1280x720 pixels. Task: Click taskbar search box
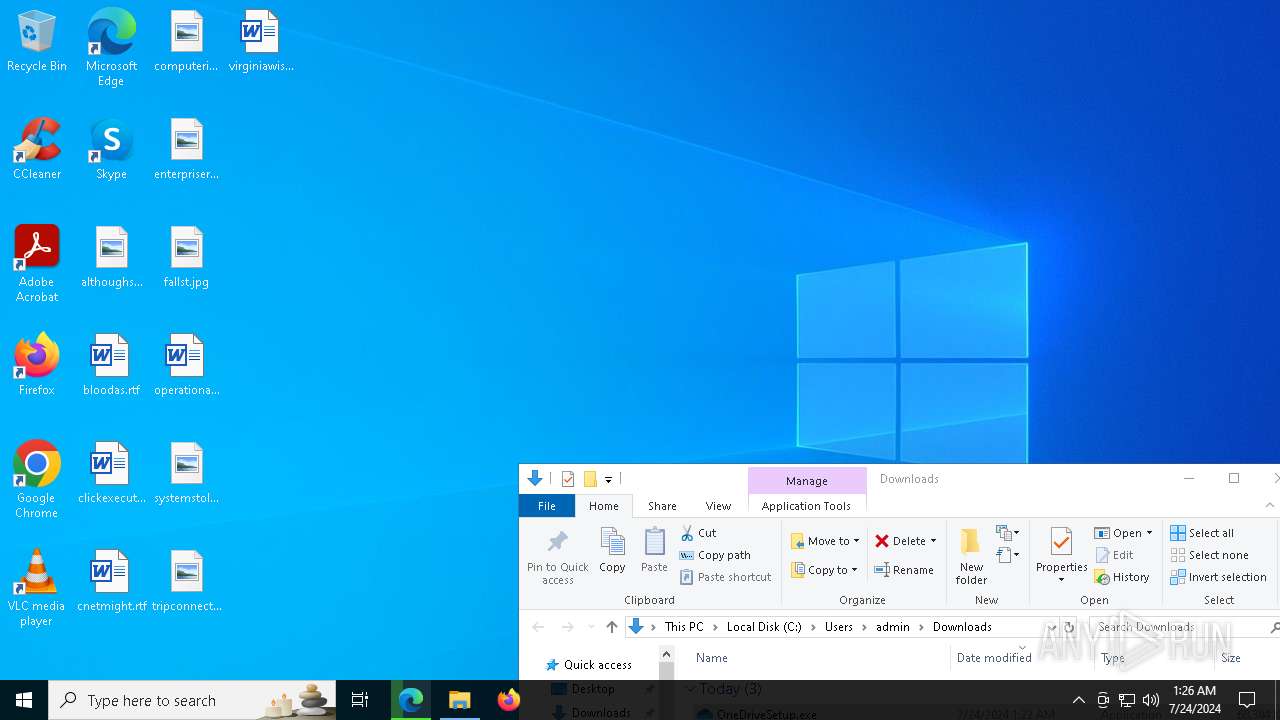[194, 700]
